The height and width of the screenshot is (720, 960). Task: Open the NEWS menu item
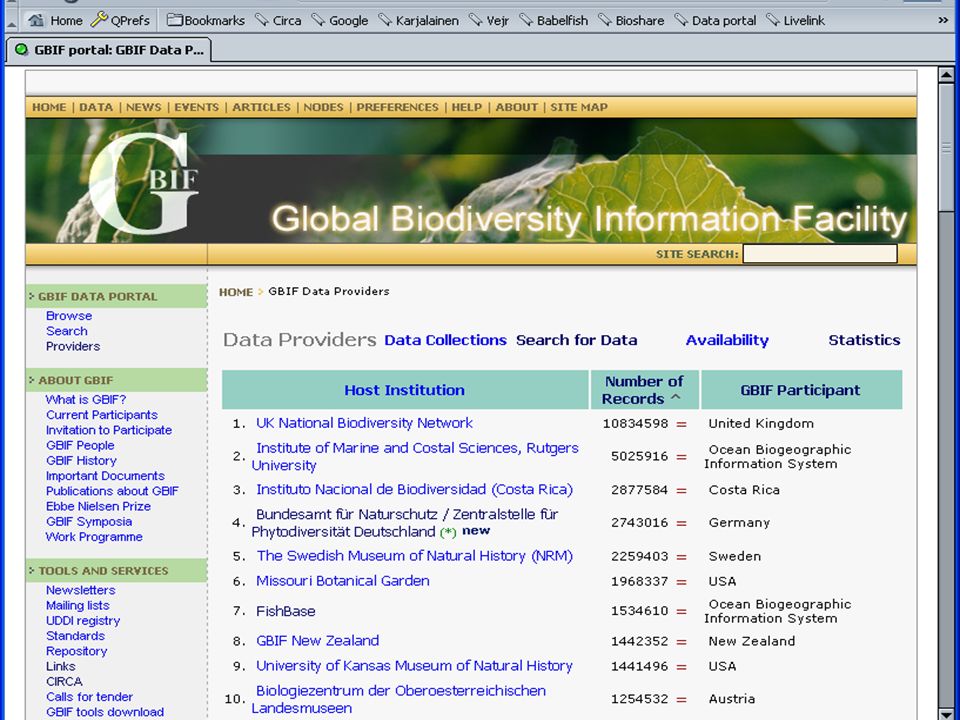pyautogui.click(x=144, y=107)
